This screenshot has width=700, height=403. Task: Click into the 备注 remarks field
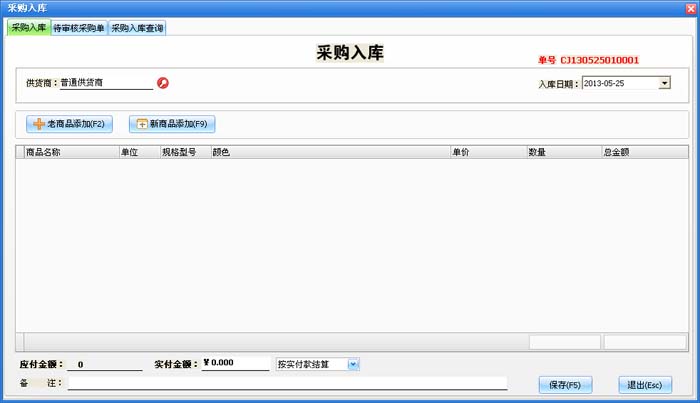click(288, 383)
